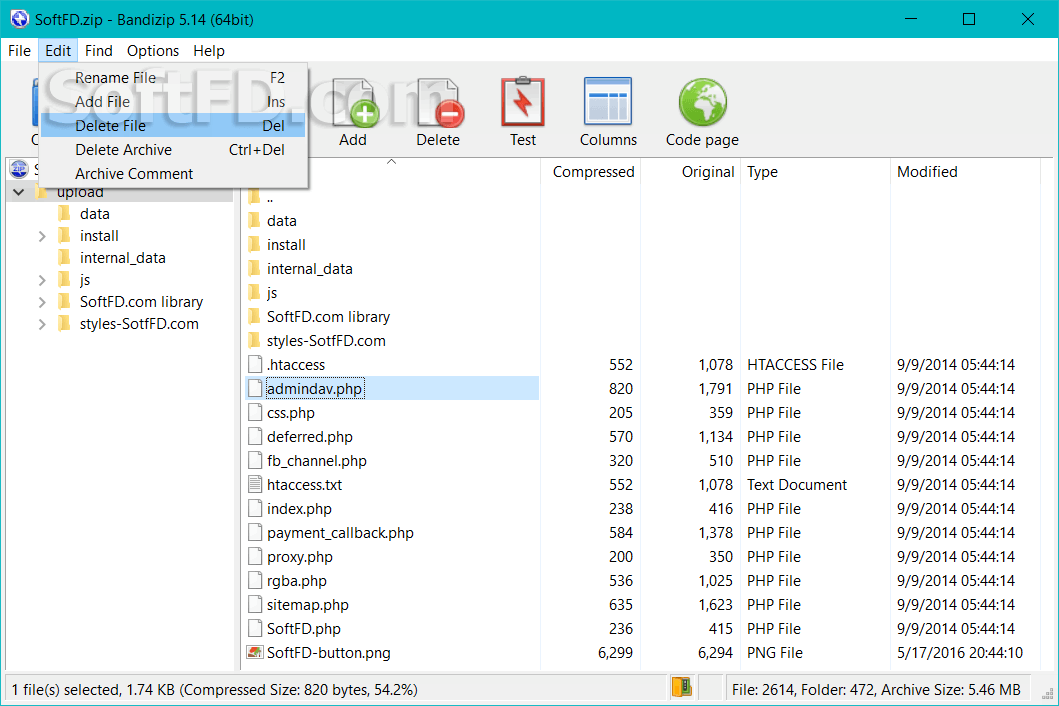Select internal_data folder in tree
The width and height of the screenshot is (1059, 706).
click(122, 258)
